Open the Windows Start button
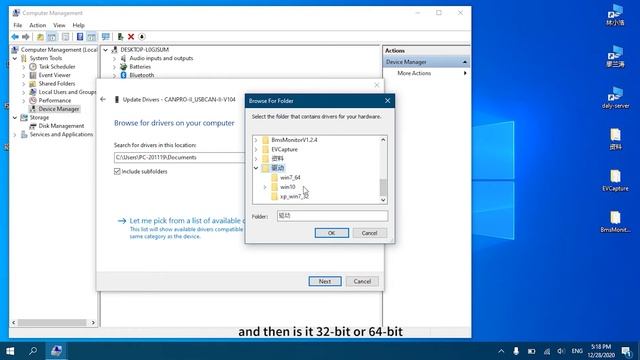Image resolution: width=640 pixels, height=360 pixels. (10, 351)
